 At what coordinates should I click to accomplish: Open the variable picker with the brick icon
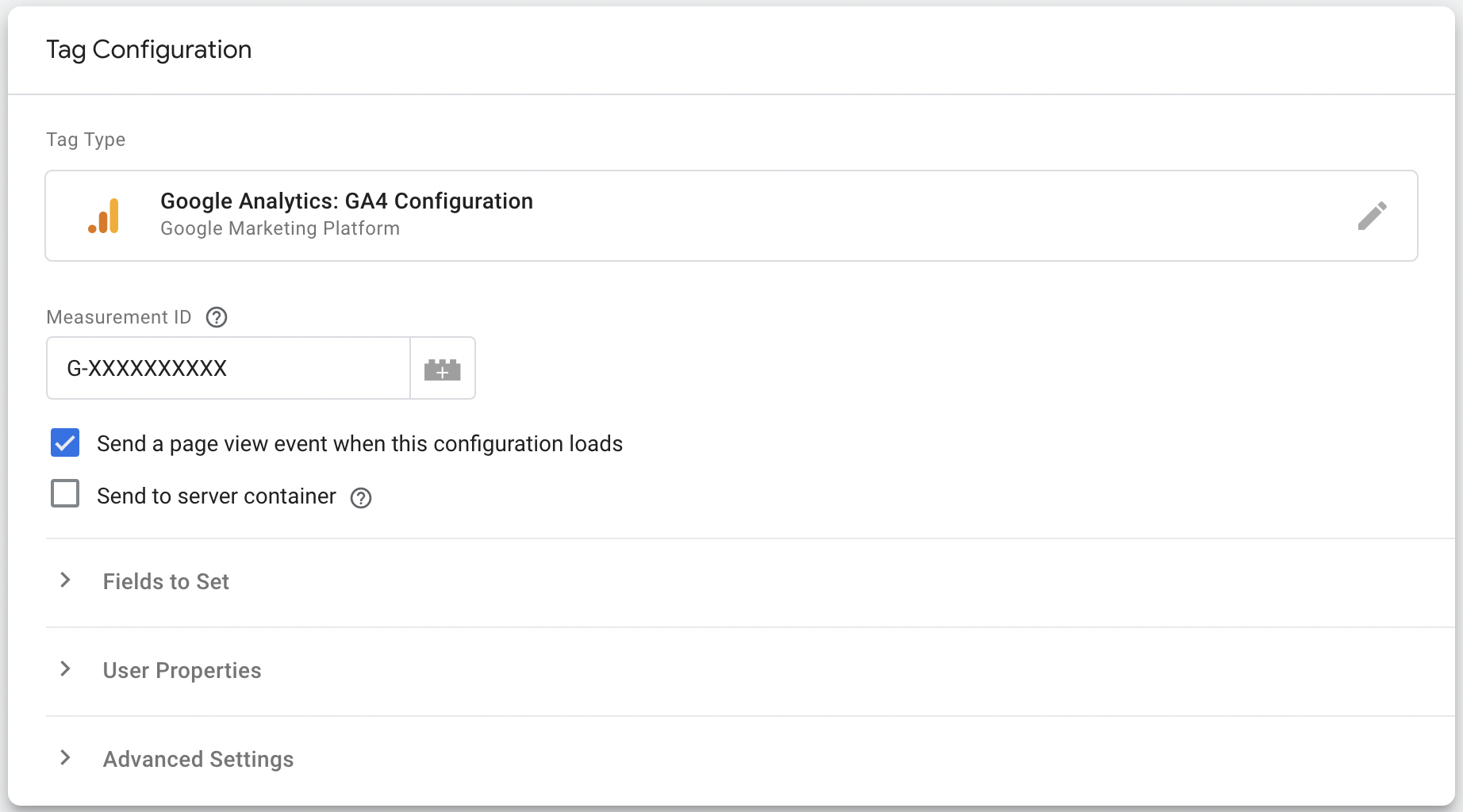tap(443, 368)
